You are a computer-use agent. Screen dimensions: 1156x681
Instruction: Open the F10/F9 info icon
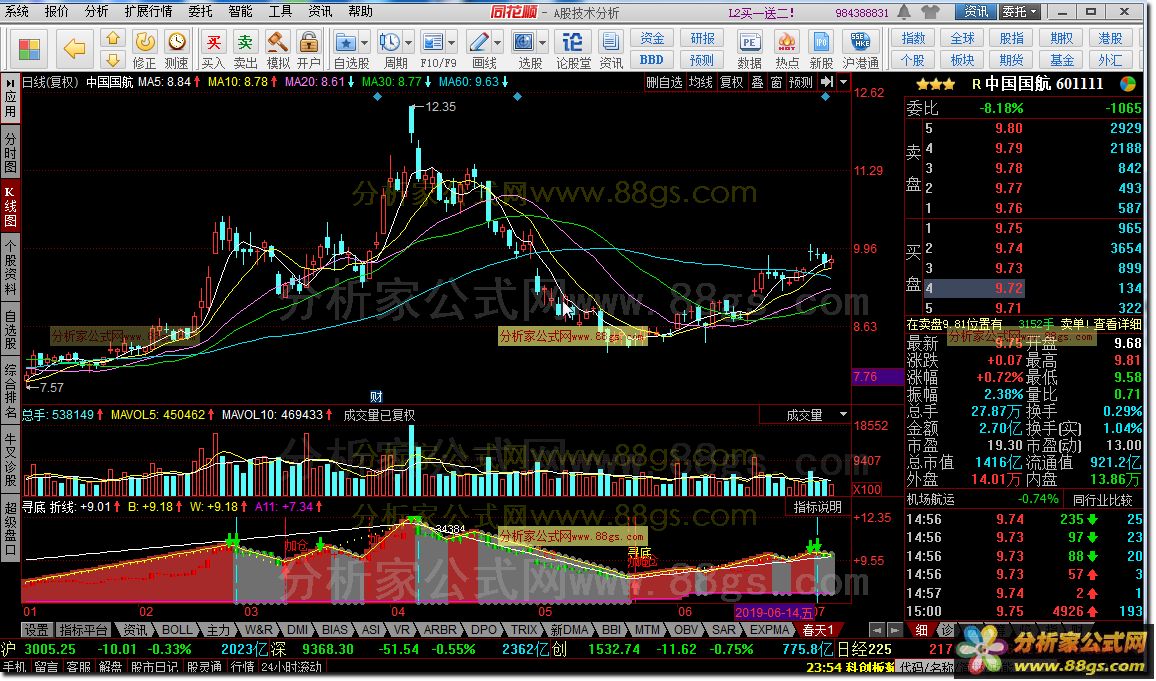[x=434, y=42]
